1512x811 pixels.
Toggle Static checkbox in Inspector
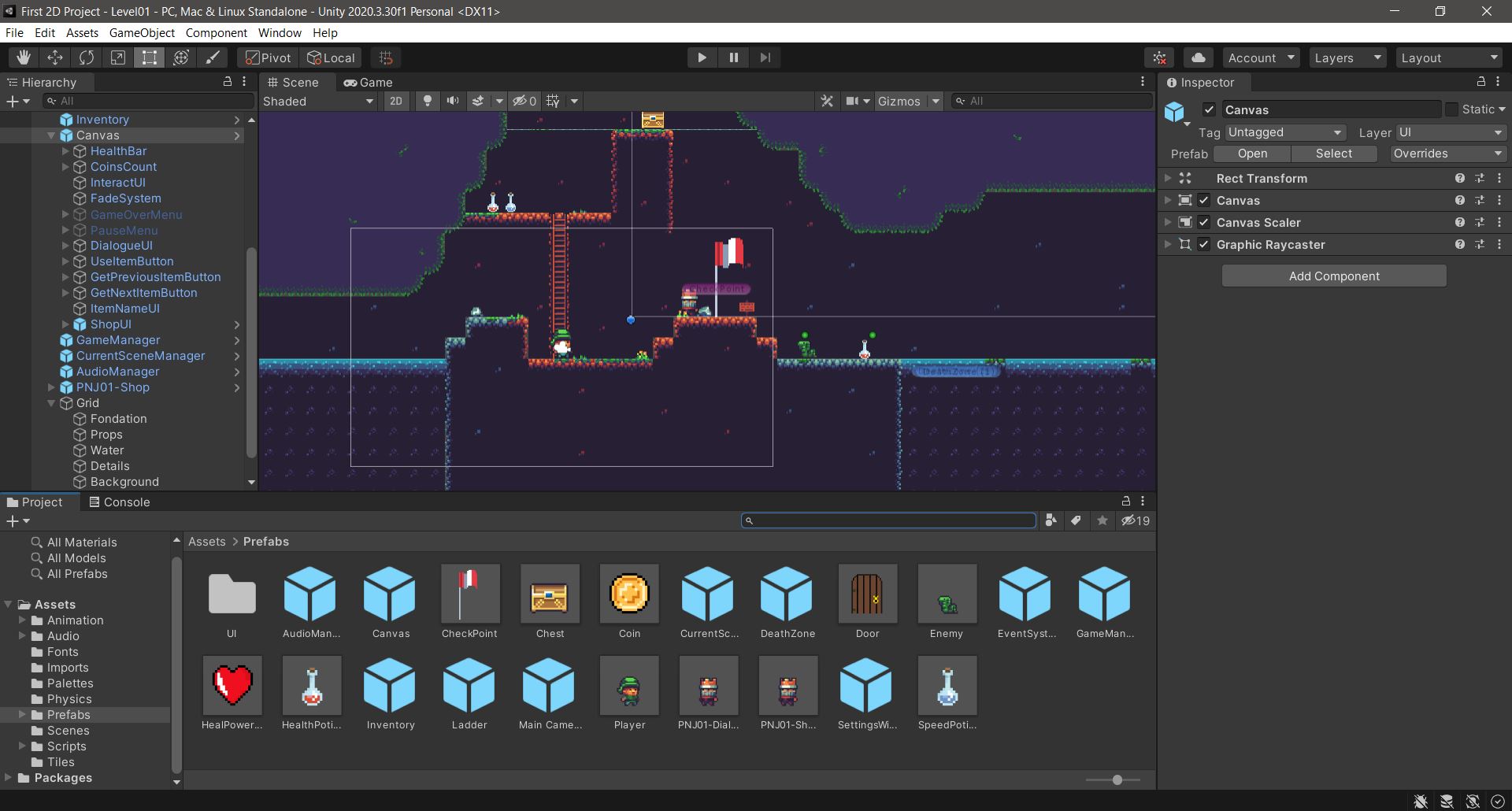coord(1451,109)
